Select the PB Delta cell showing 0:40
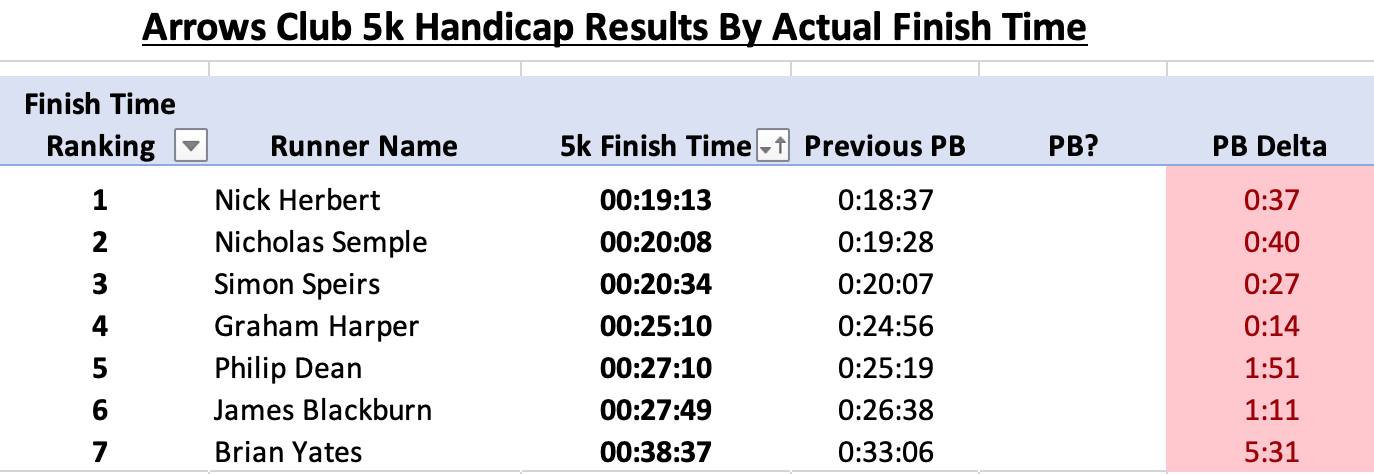The image size is (1374, 474). [1270, 242]
